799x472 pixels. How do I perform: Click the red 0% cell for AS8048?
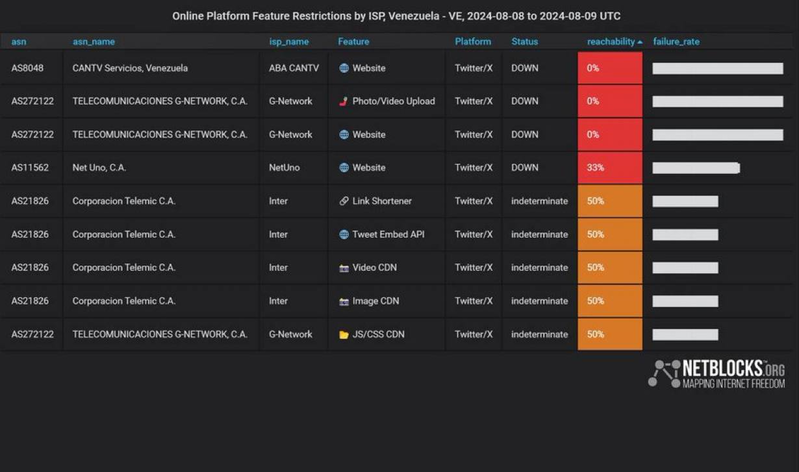[609, 68]
